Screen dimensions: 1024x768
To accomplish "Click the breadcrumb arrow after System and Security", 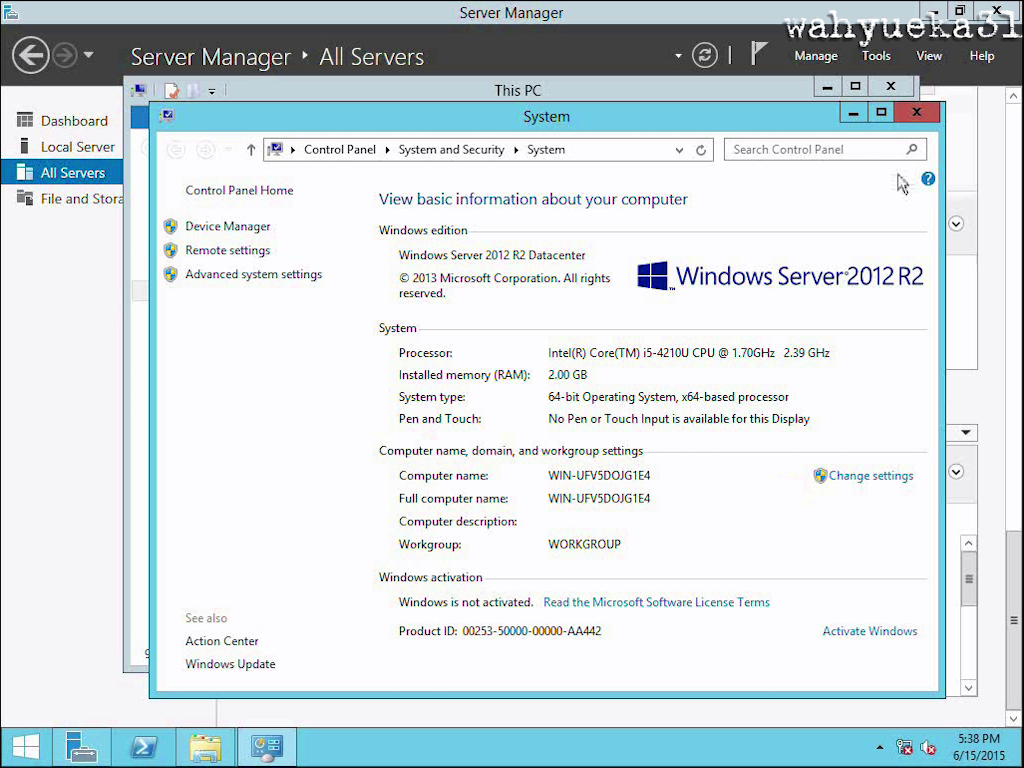I will tap(516, 150).
